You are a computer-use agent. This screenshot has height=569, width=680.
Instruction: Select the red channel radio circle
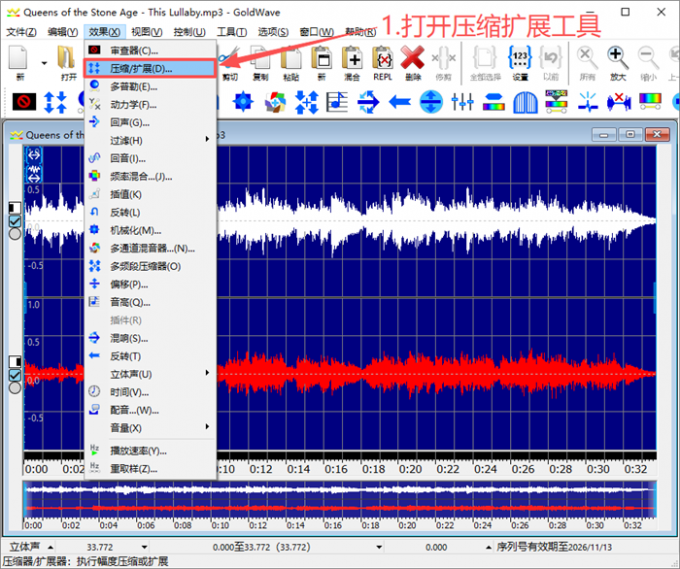click(15, 388)
